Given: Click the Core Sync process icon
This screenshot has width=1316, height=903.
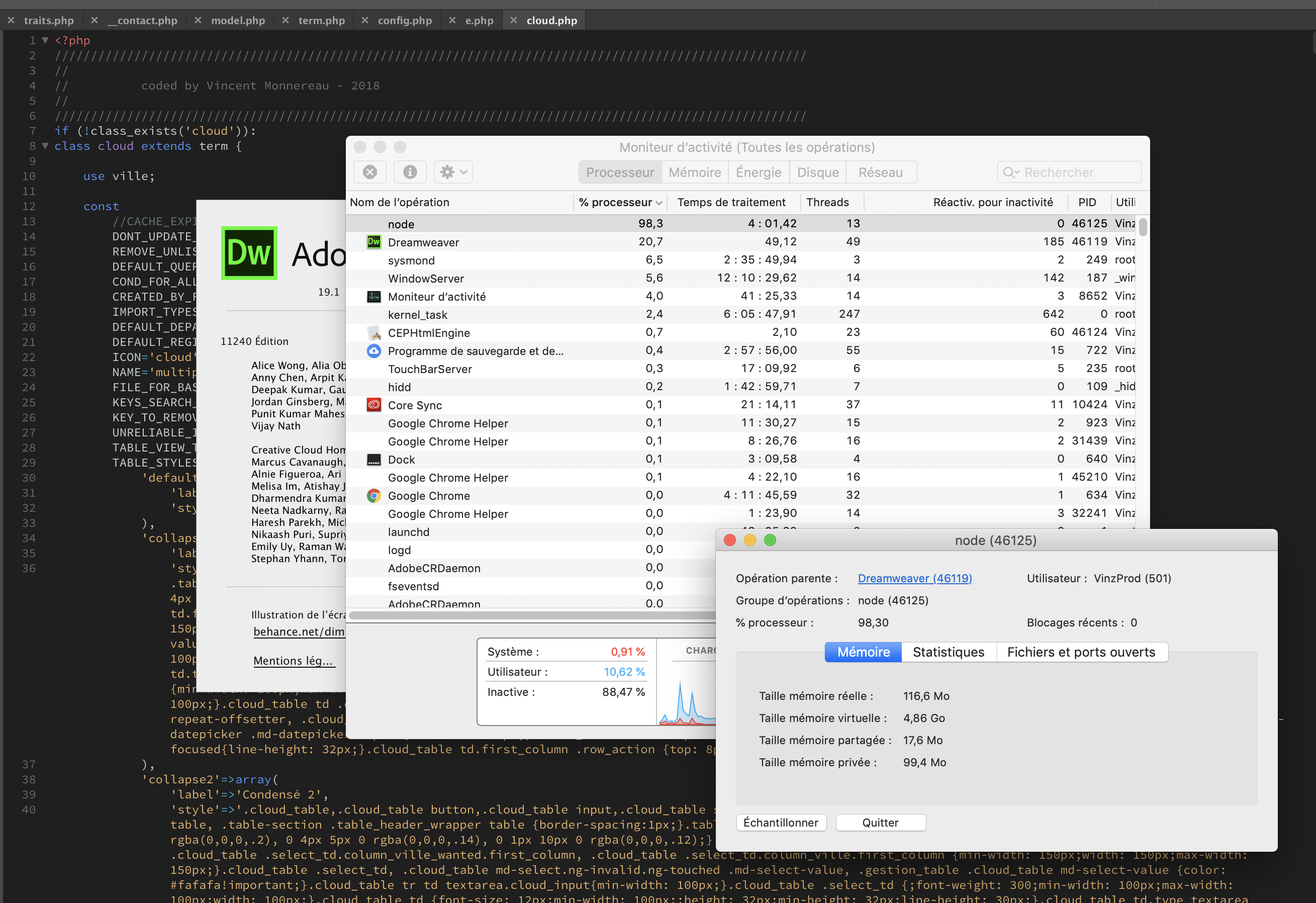Looking at the screenshot, I should (x=373, y=405).
